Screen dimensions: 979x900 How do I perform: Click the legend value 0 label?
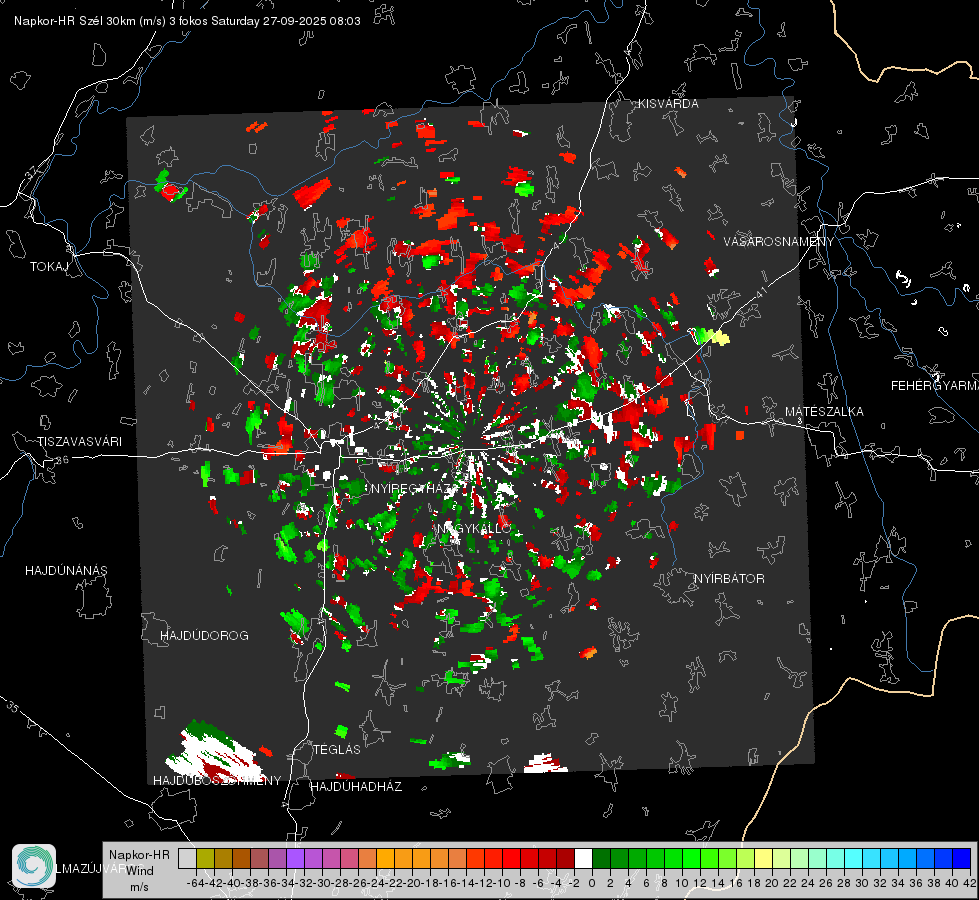coord(592,883)
